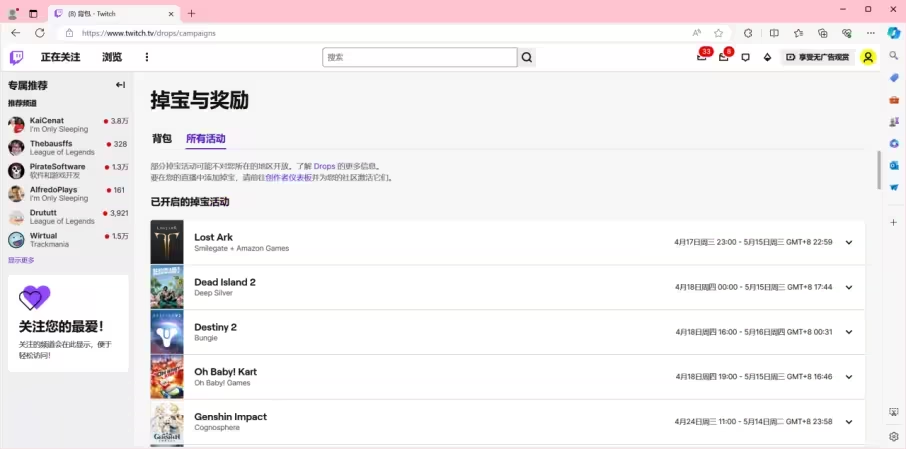Select the 所有活动 tab
The image size is (906, 449).
point(205,139)
